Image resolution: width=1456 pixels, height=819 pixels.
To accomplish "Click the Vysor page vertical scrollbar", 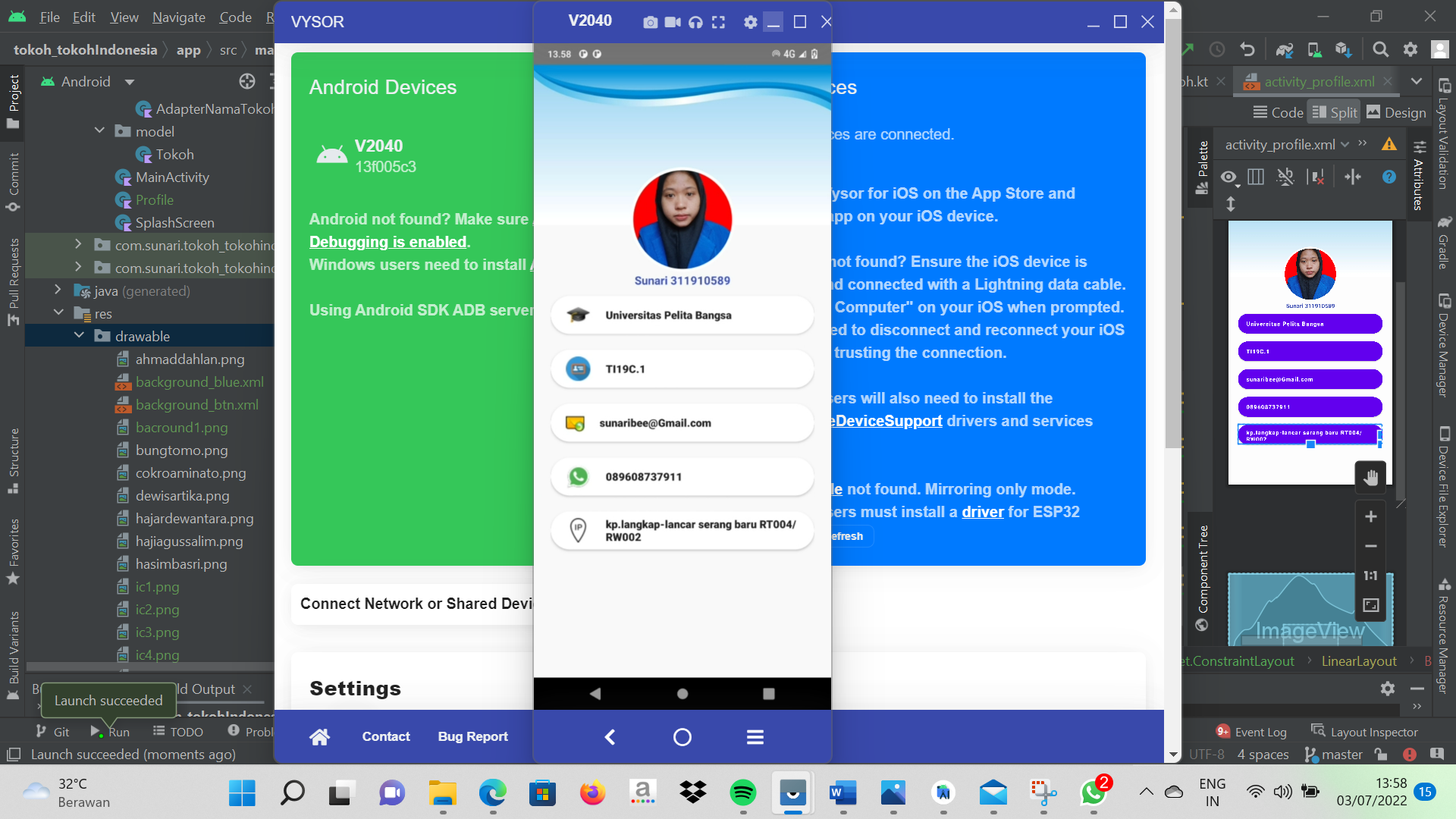I will click(1172, 235).
